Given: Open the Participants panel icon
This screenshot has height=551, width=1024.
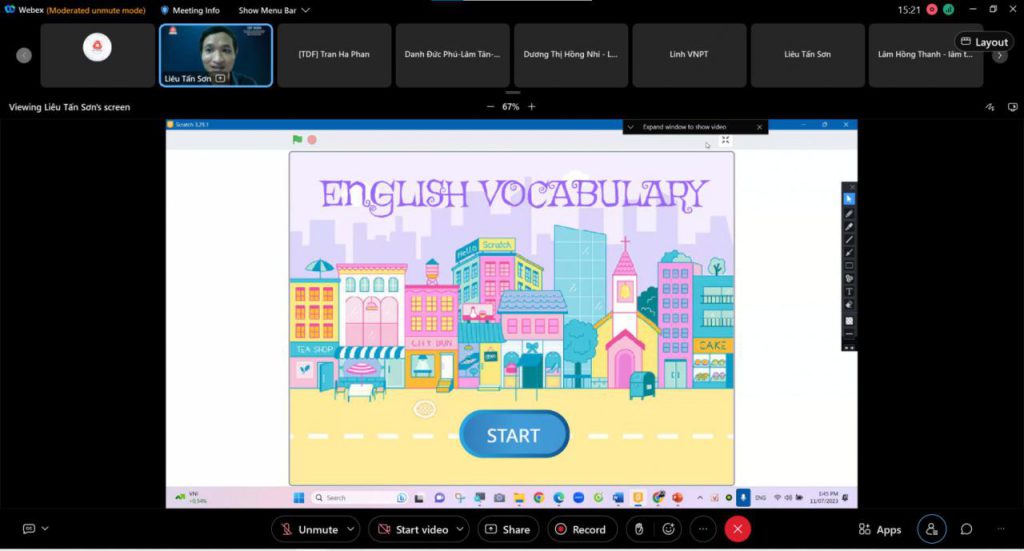Looking at the screenshot, I should (932, 529).
